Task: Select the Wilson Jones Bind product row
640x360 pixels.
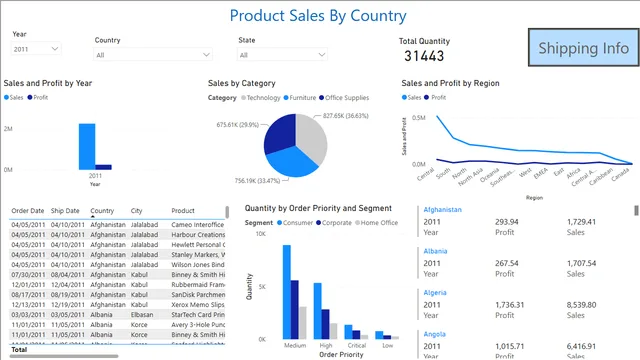Action: (117, 264)
